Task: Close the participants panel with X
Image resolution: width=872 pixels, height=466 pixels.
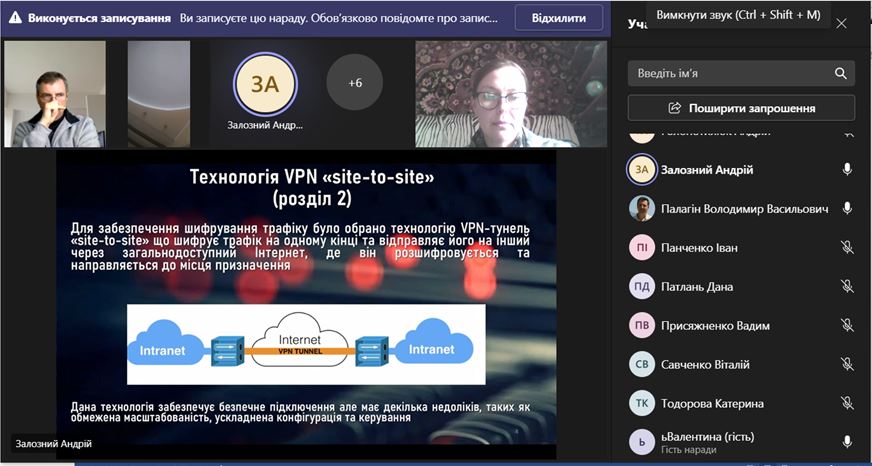Action: [x=841, y=23]
